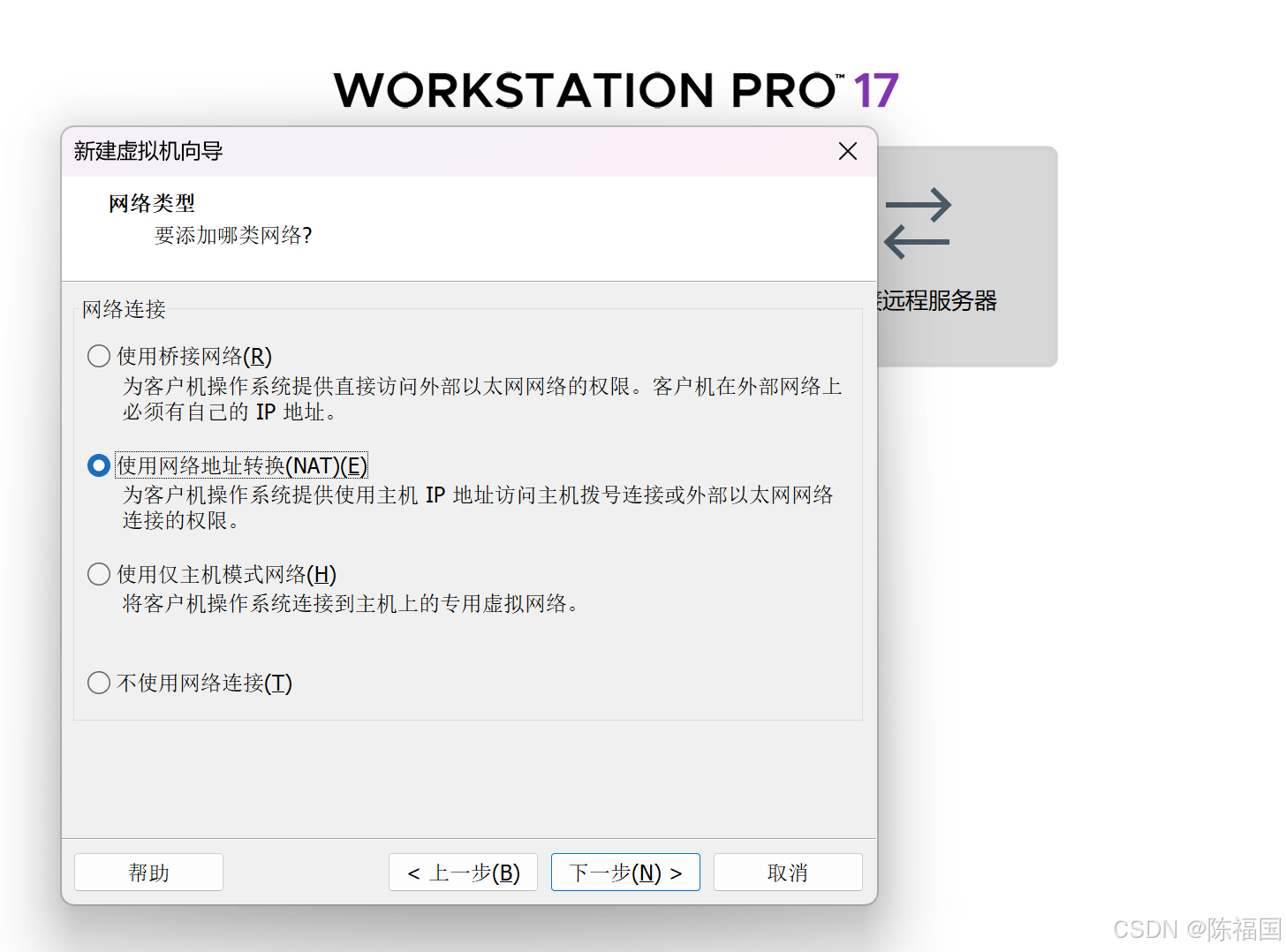Click the 下一步(N) next button
The width and height of the screenshot is (1286, 952).
pos(625,873)
